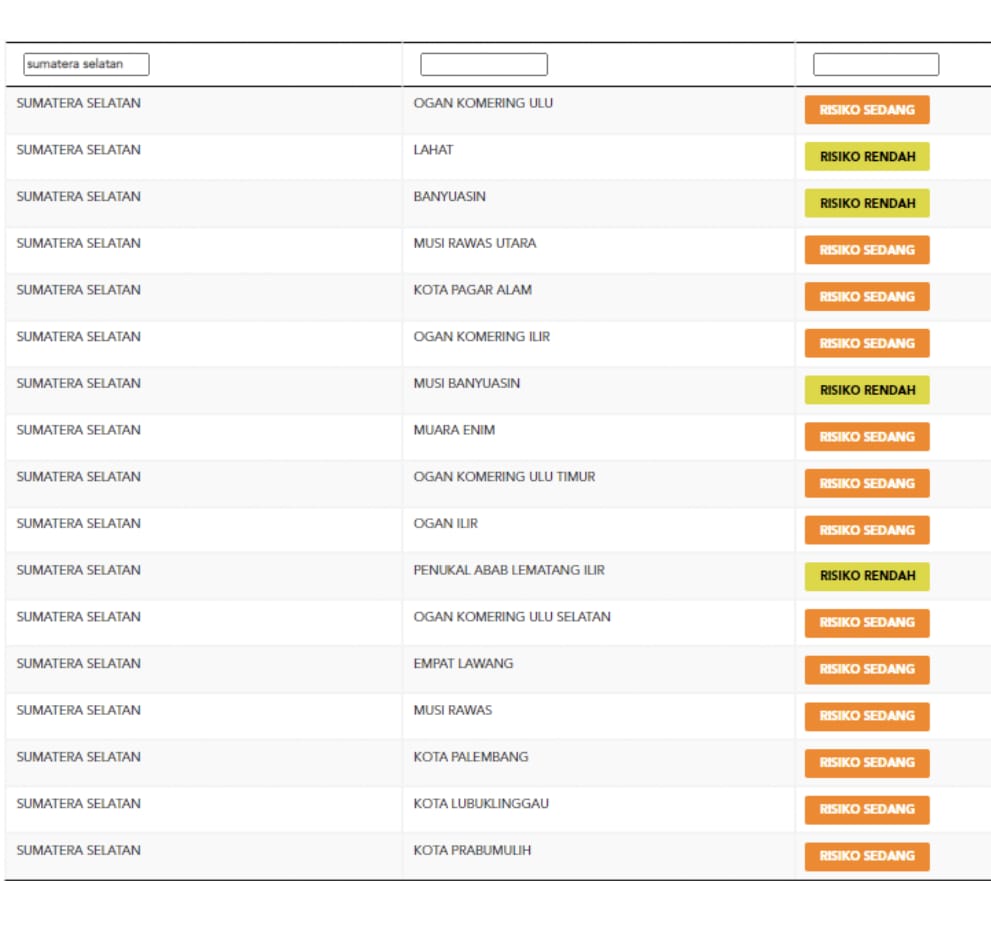Click the Ogan Komering Ulu Timur cell
Screen dimensions: 991x927
504,477
